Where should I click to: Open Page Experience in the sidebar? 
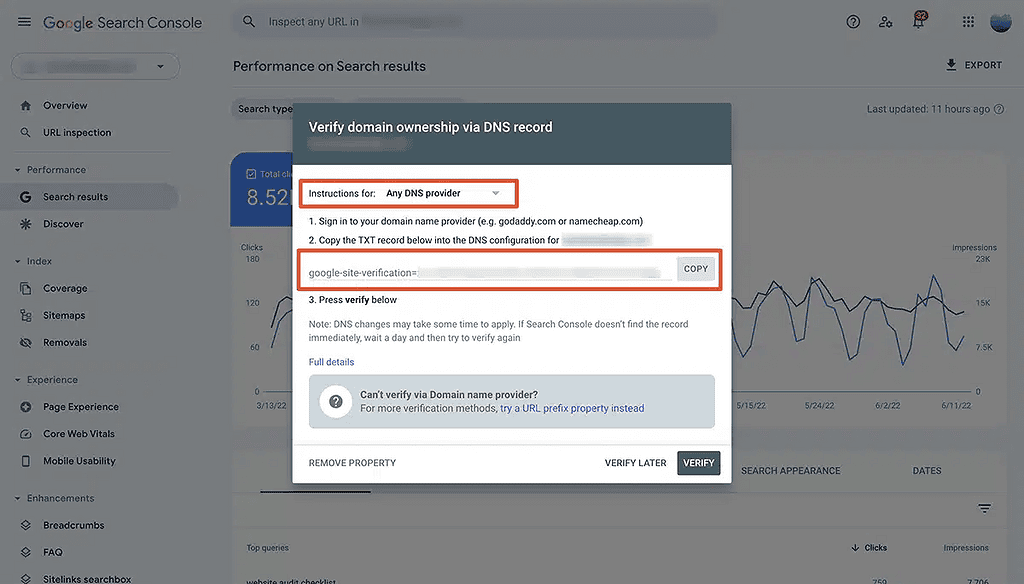[81, 406]
